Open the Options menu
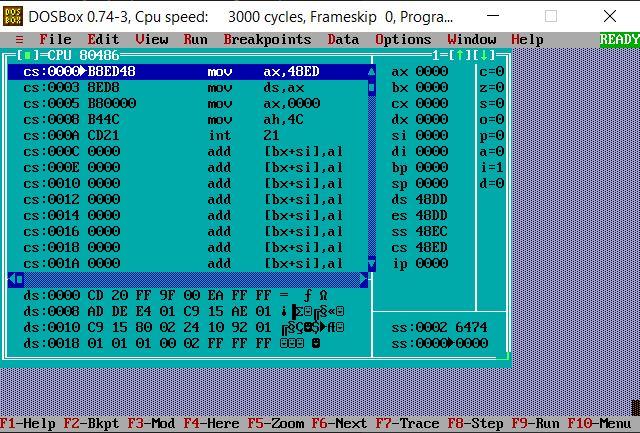 tap(403, 40)
